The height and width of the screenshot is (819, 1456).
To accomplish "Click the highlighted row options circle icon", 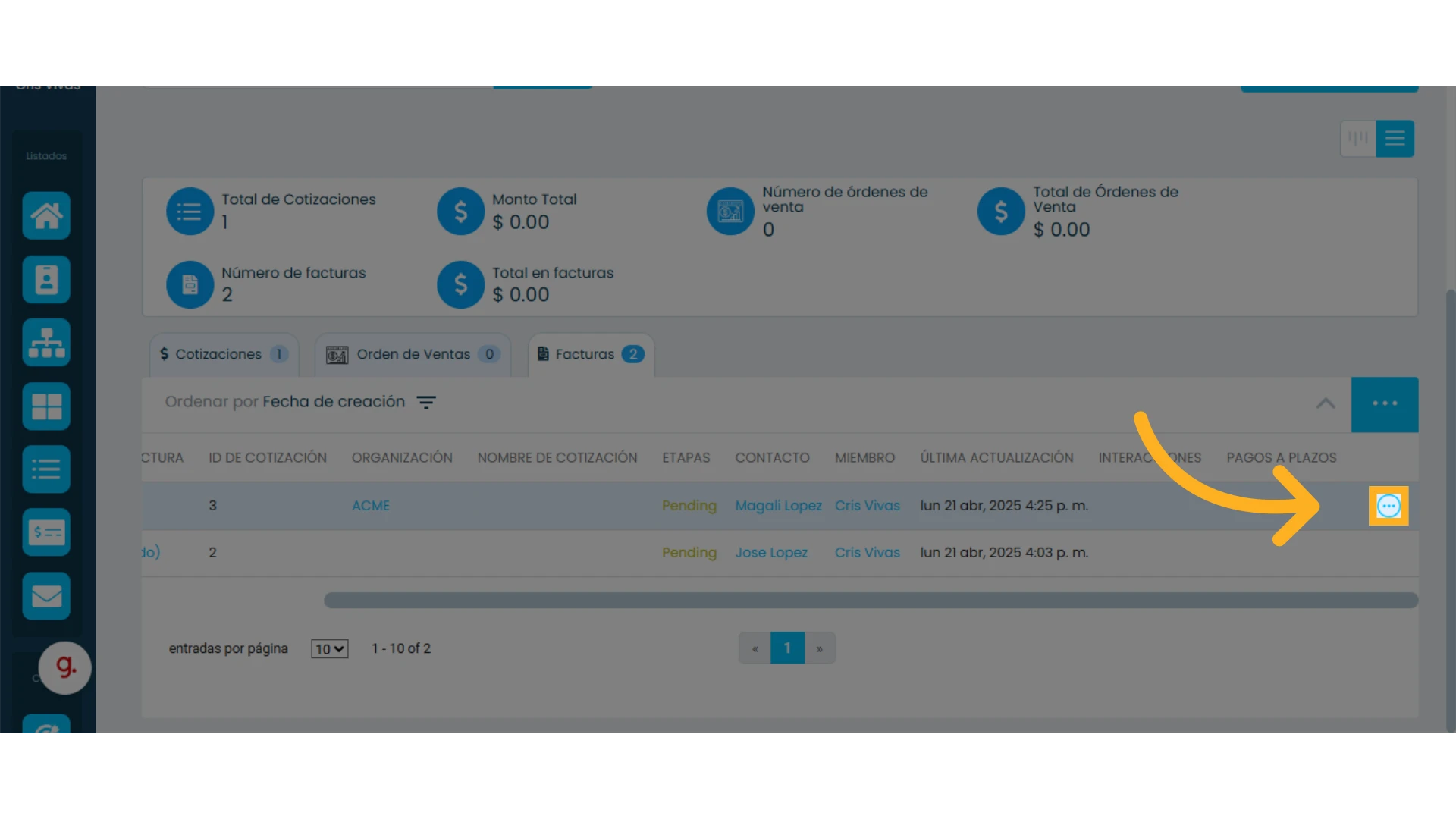I will pyautogui.click(x=1389, y=506).
